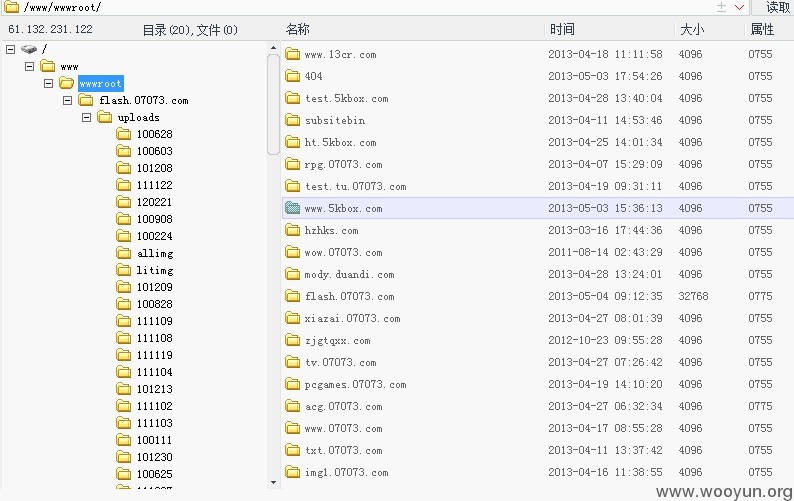The image size is (794, 501).
Task: Click the 61.132.231.122 host label
Action: tap(50, 29)
